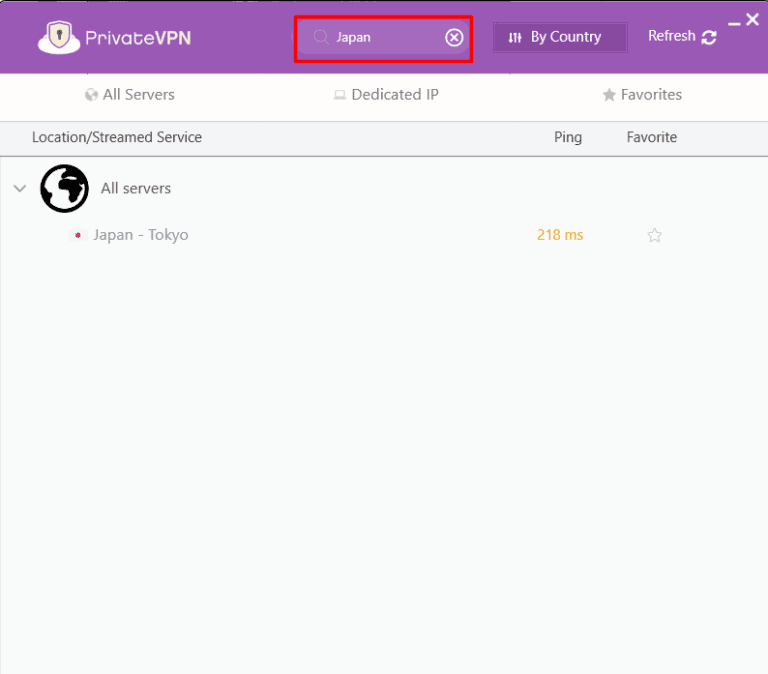This screenshot has width=768, height=674.
Task: Click the Ping column header
Action: click(568, 137)
